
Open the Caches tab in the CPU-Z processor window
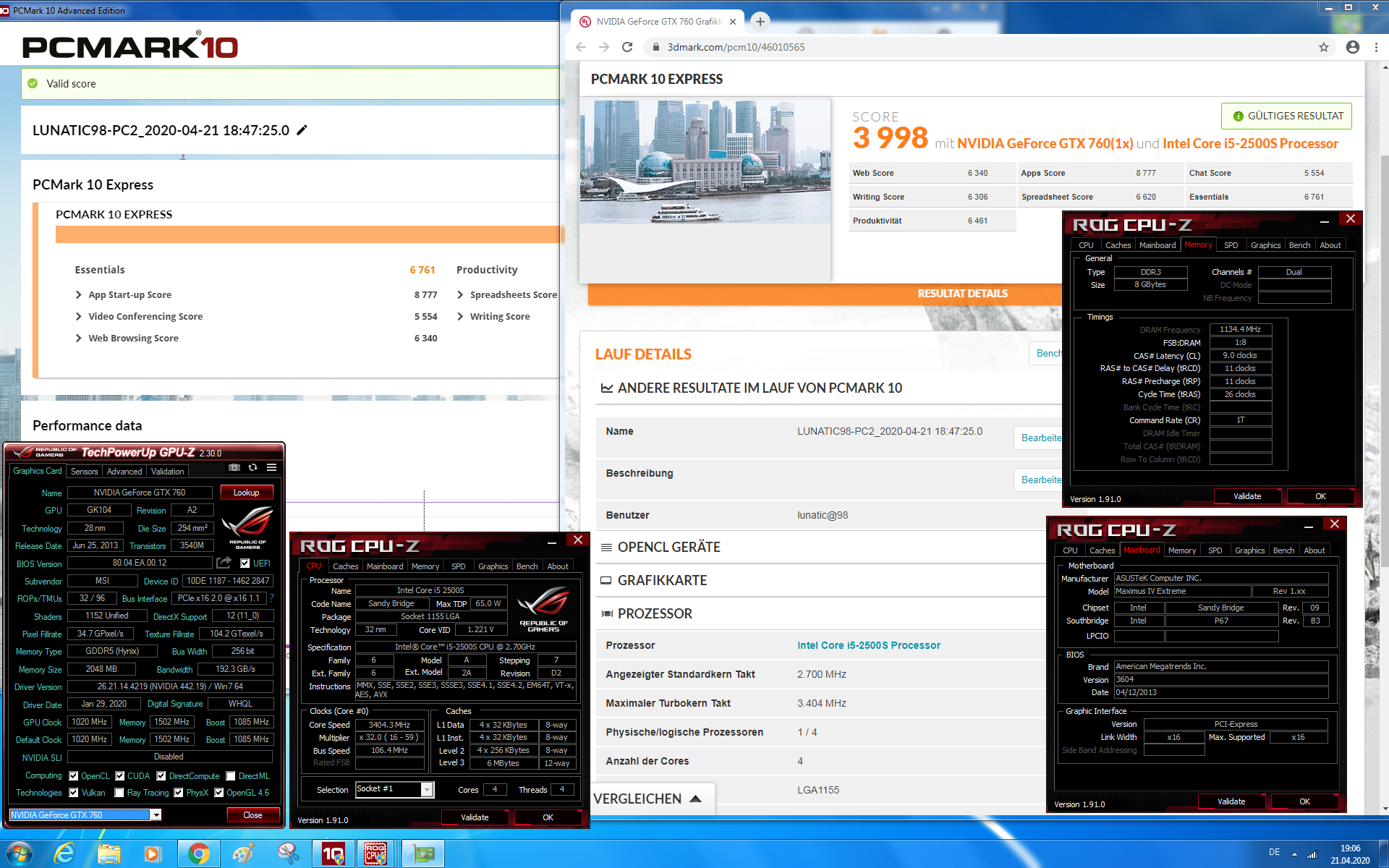345,566
